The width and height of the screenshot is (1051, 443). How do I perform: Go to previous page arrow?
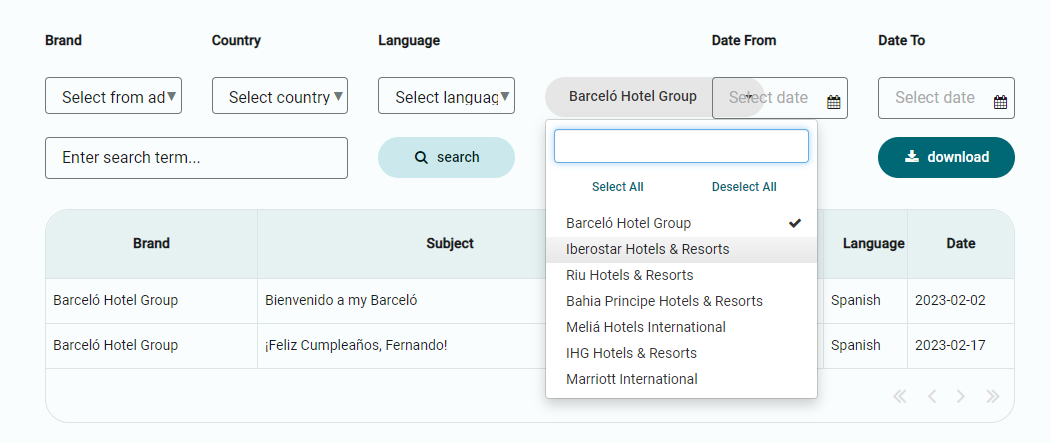click(x=932, y=396)
